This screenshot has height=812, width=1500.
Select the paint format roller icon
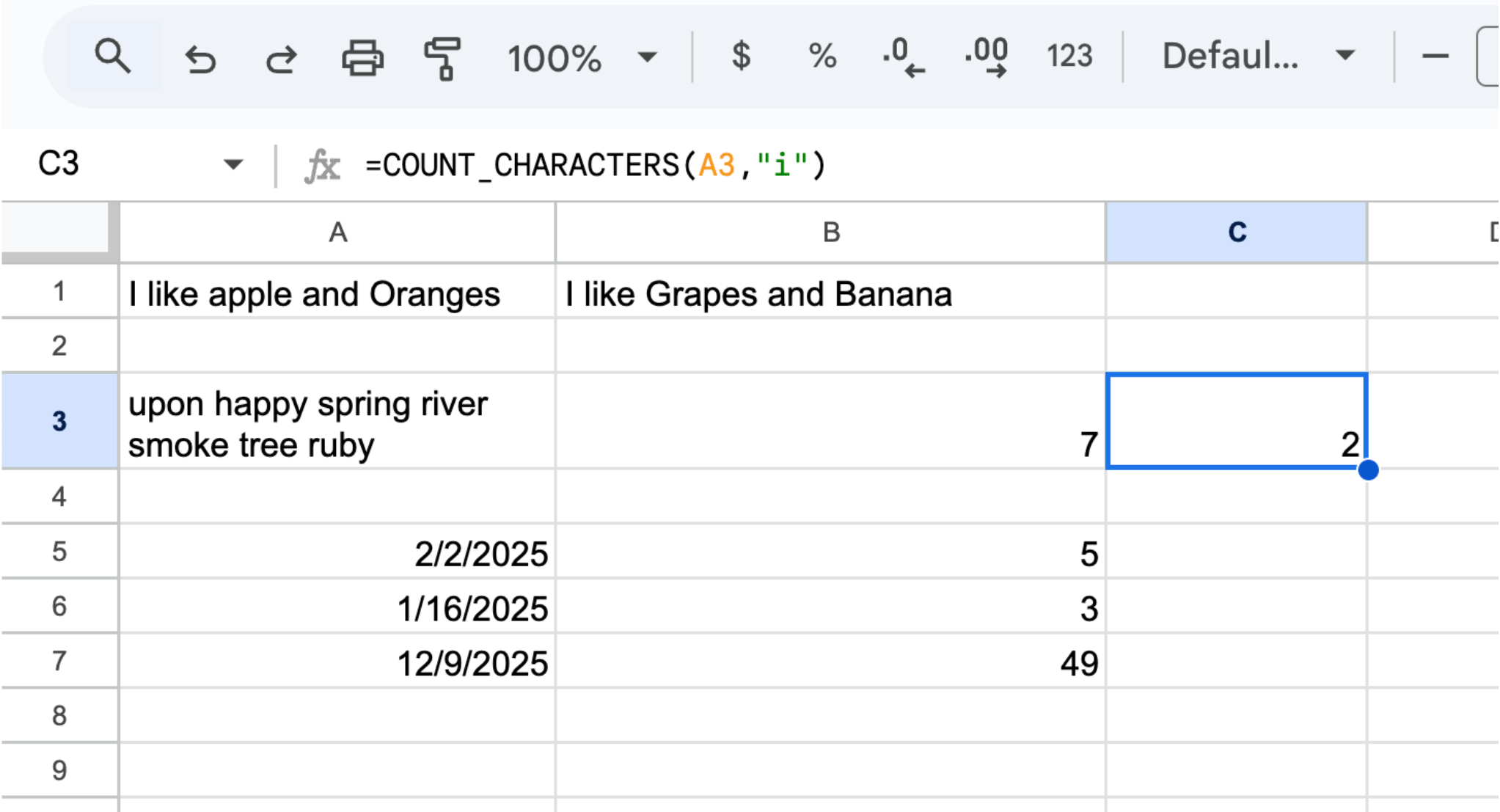(442, 58)
